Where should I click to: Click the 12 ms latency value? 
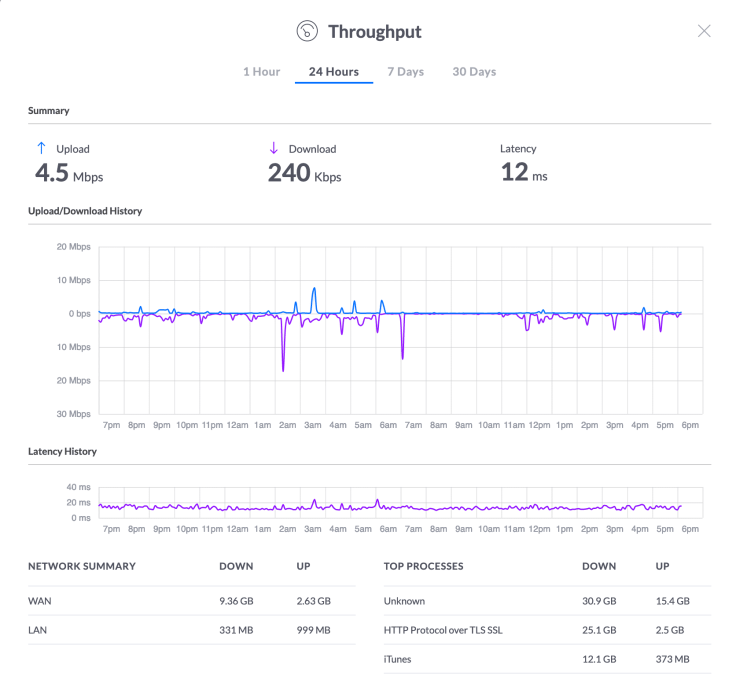pyautogui.click(x=524, y=172)
